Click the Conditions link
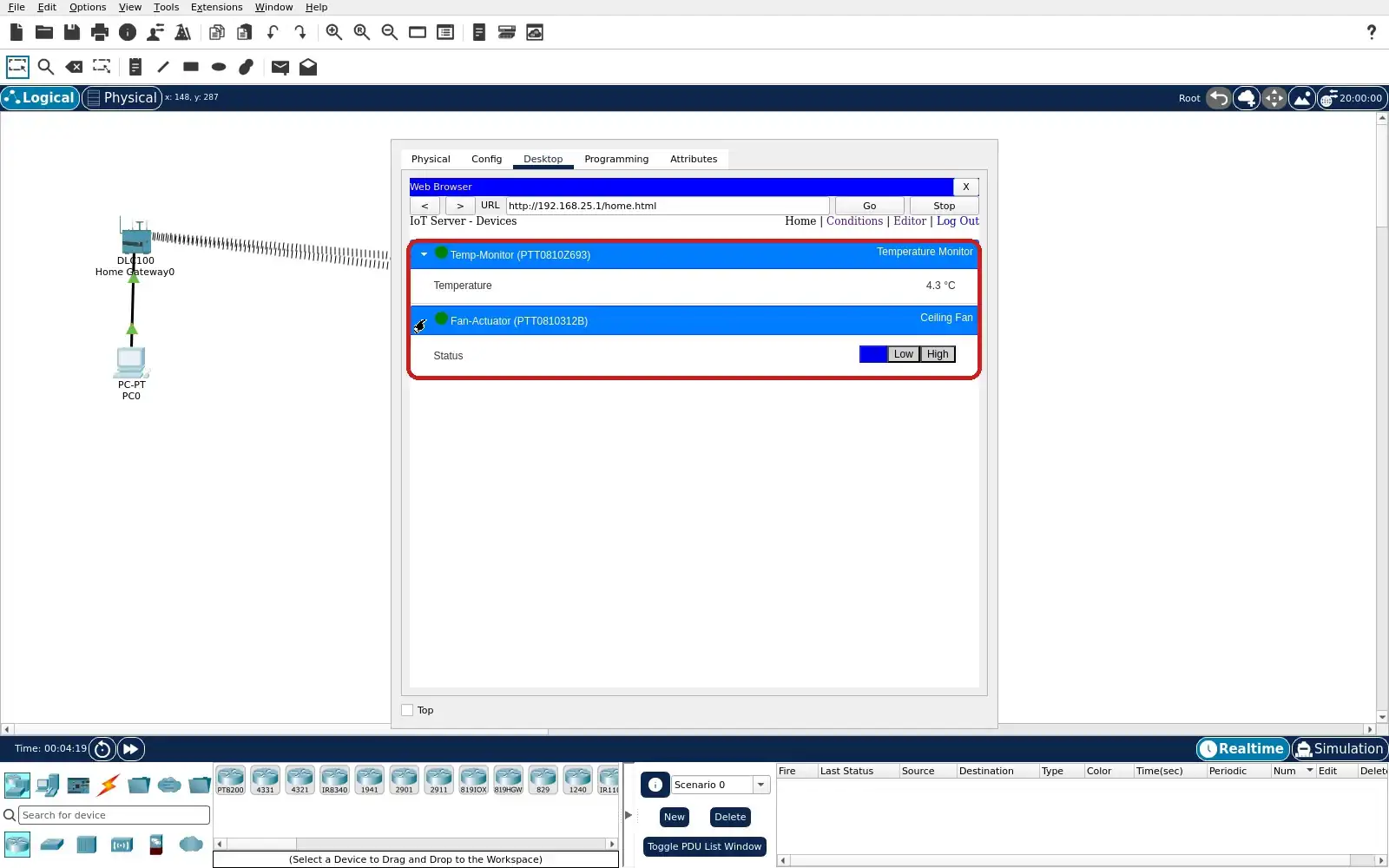This screenshot has height=868, width=1389. (x=854, y=221)
